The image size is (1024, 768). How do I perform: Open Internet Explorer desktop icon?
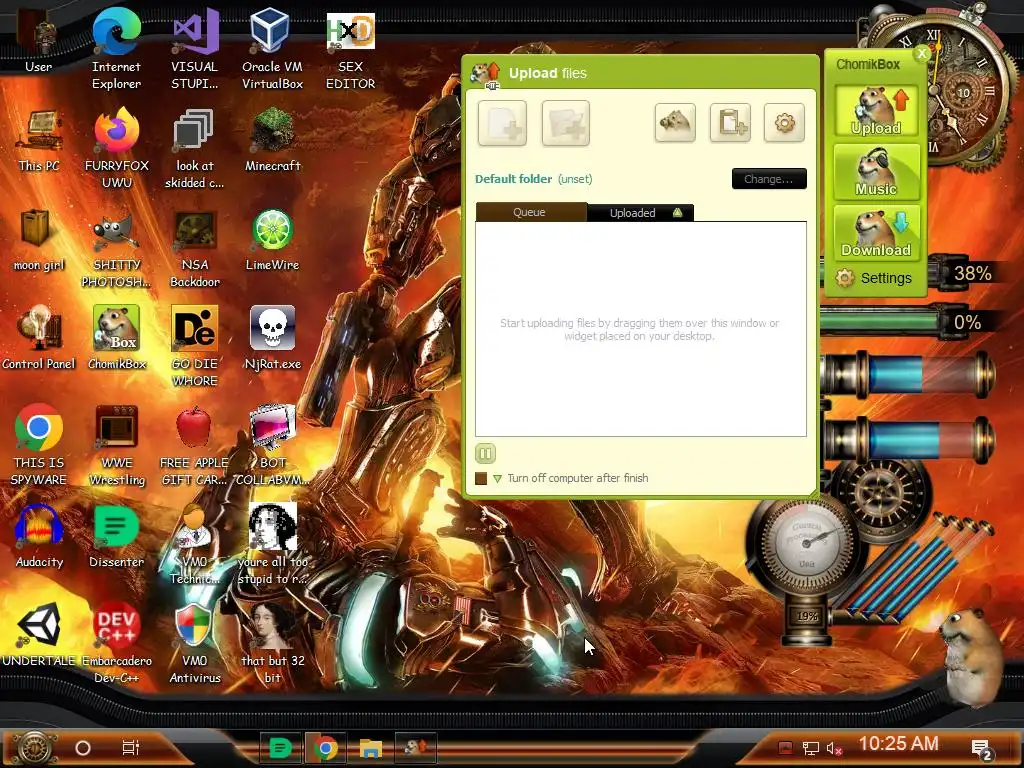coord(116,50)
